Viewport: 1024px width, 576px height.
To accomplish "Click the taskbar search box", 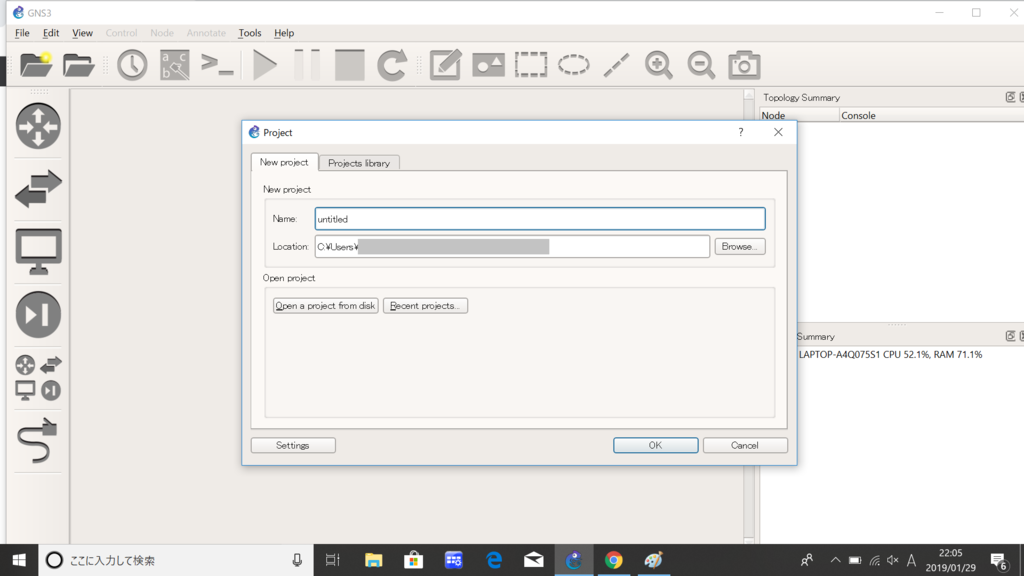I will 176,560.
